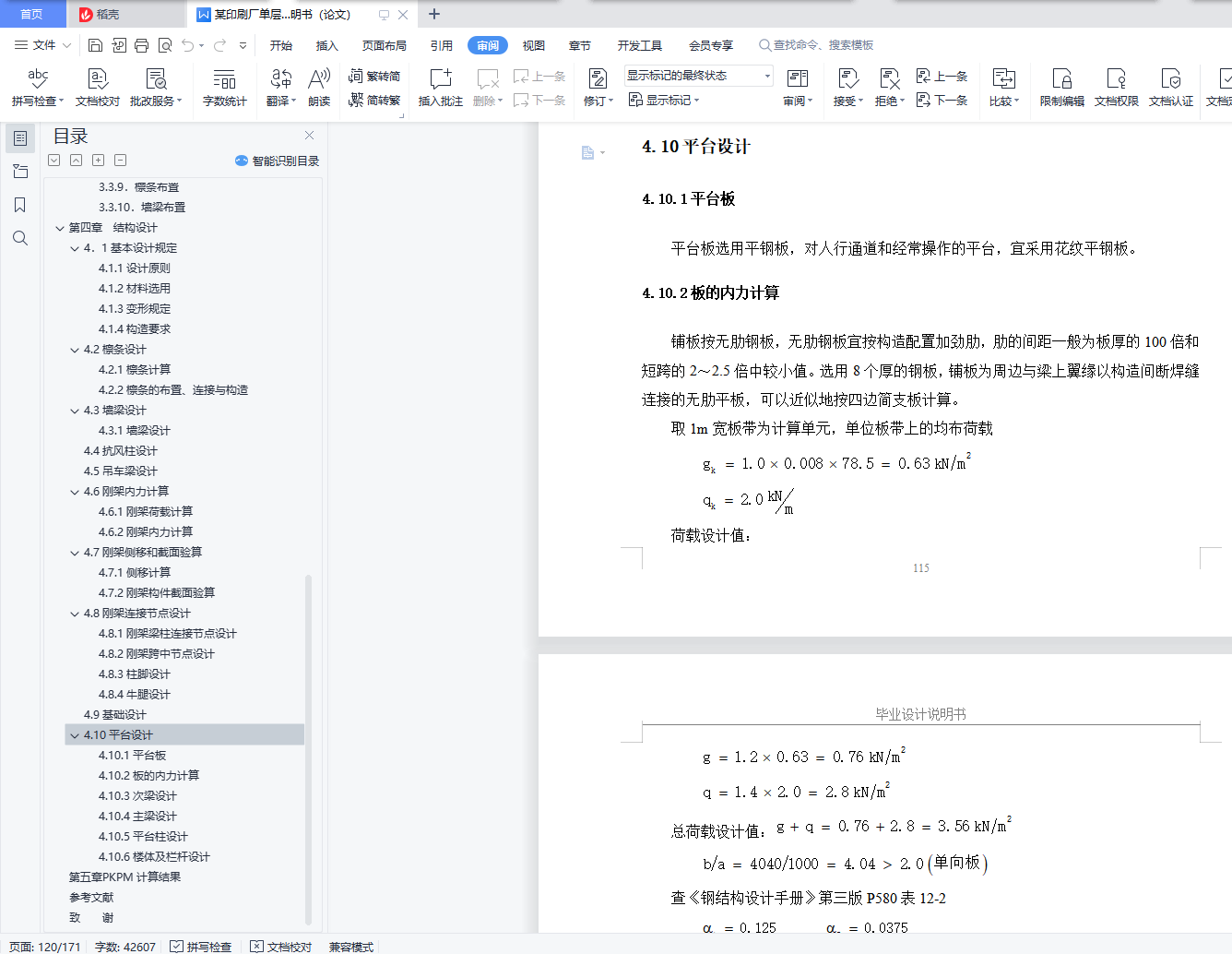Switch to the 稻壳 window tab
The image size is (1232, 954).
(x=126, y=14)
